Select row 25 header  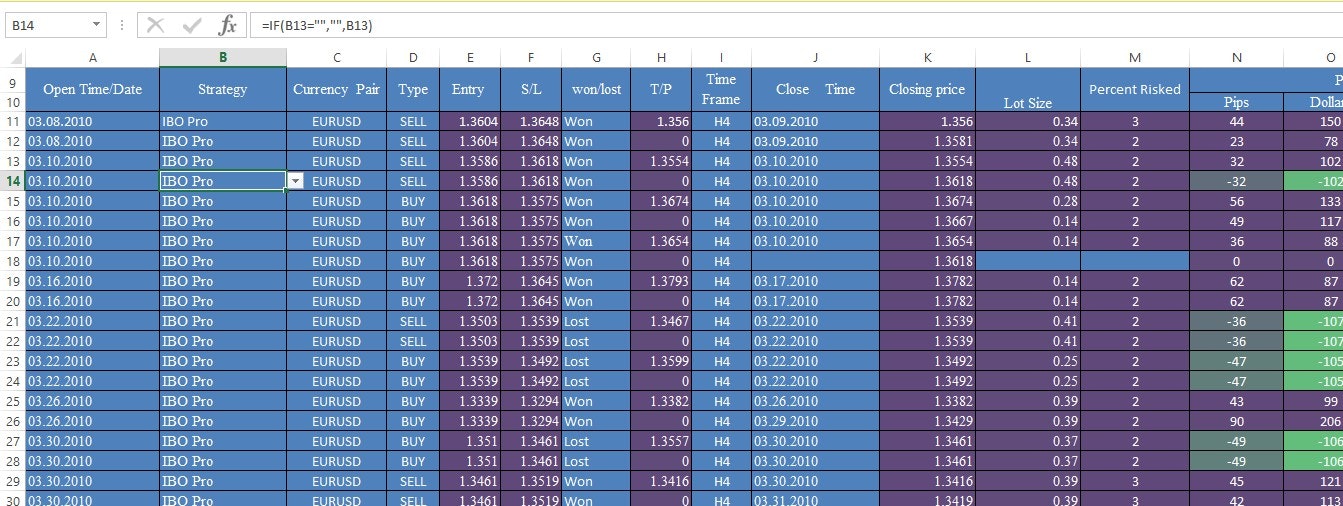pos(13,401)
